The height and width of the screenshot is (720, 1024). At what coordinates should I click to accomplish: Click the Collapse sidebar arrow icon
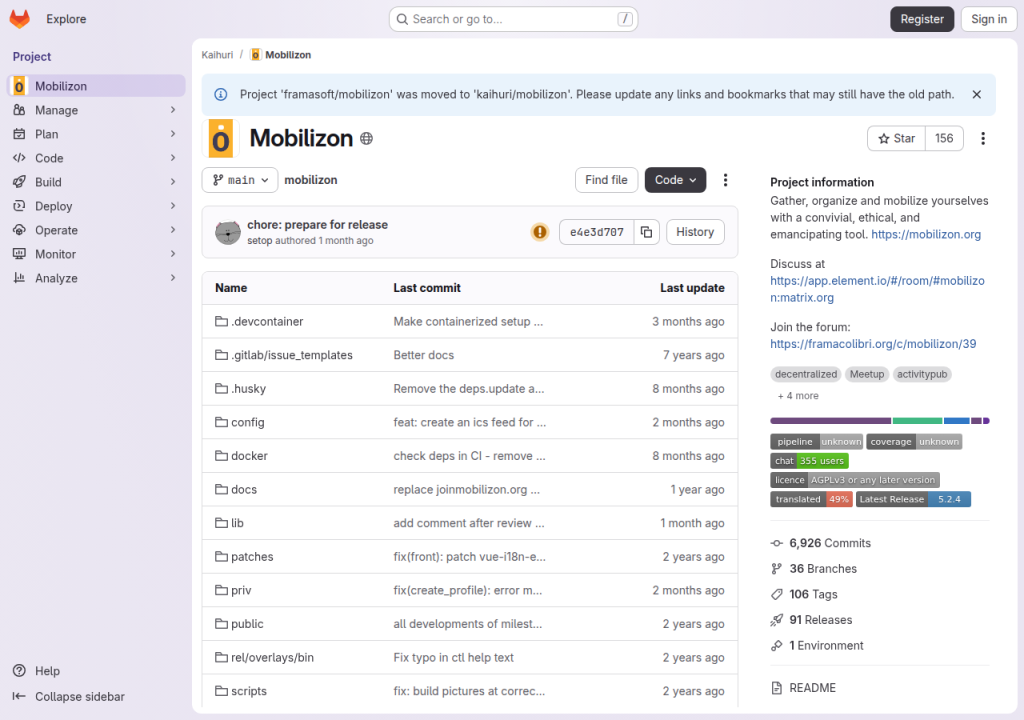(x=20, y=696)
